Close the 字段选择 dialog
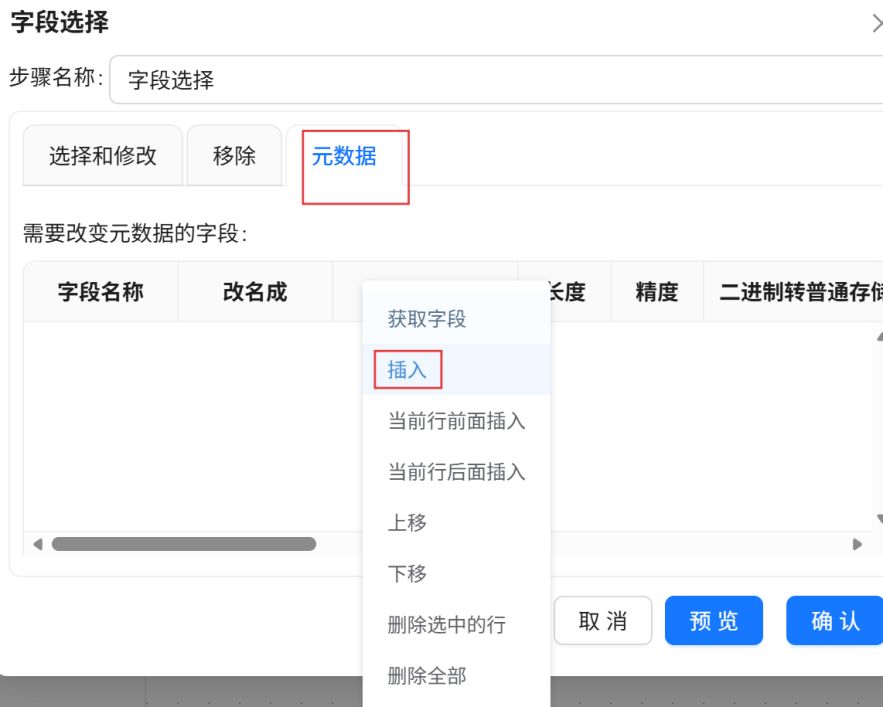 [x=877, y=24]
